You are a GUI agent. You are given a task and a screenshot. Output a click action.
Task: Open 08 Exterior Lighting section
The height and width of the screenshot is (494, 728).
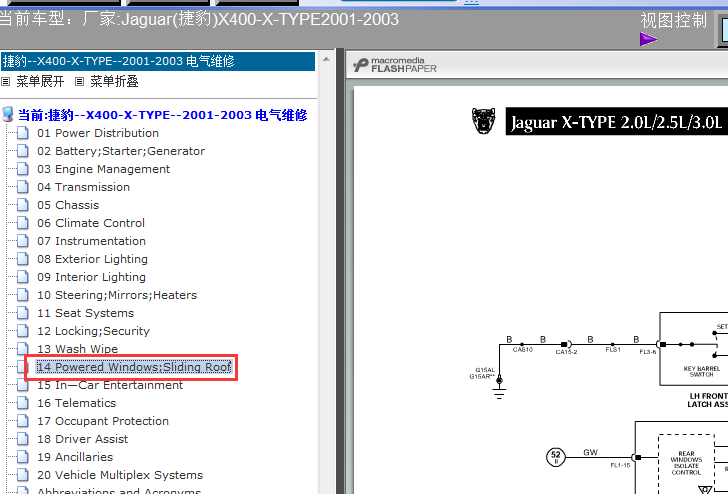click(92, 259)
